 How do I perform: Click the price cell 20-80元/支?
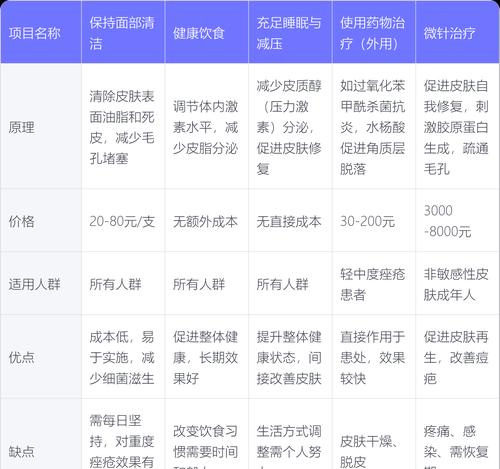pos(122,221)
